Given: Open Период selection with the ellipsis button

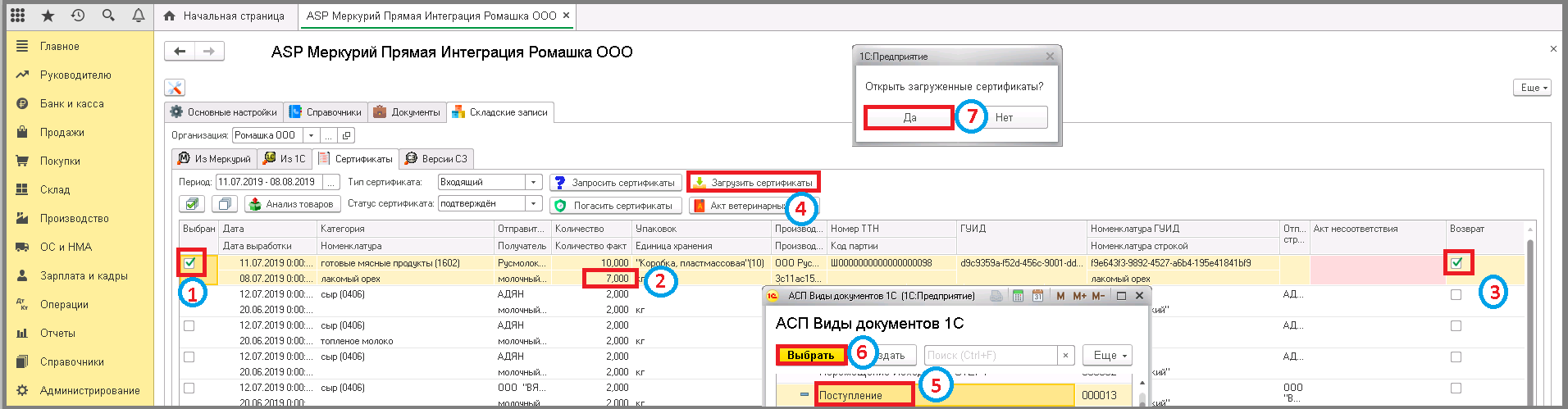Looking at the screenshot, I should coord(331,182).
